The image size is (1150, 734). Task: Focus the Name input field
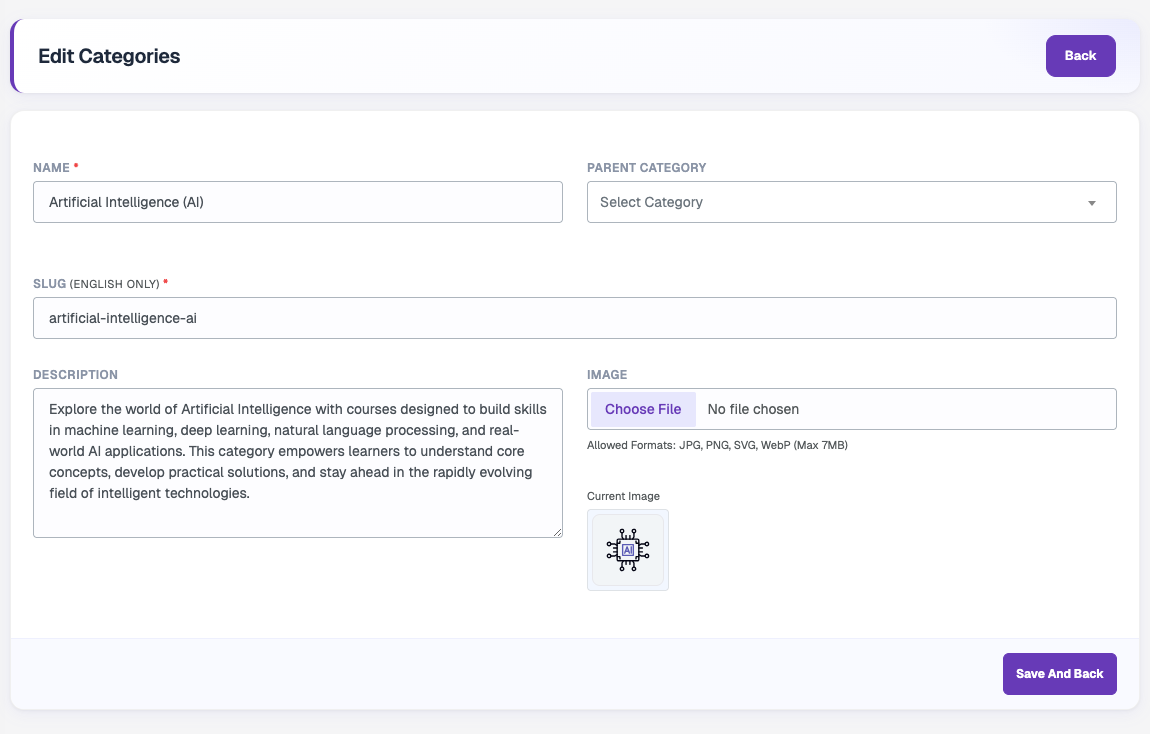click(298, 202)
